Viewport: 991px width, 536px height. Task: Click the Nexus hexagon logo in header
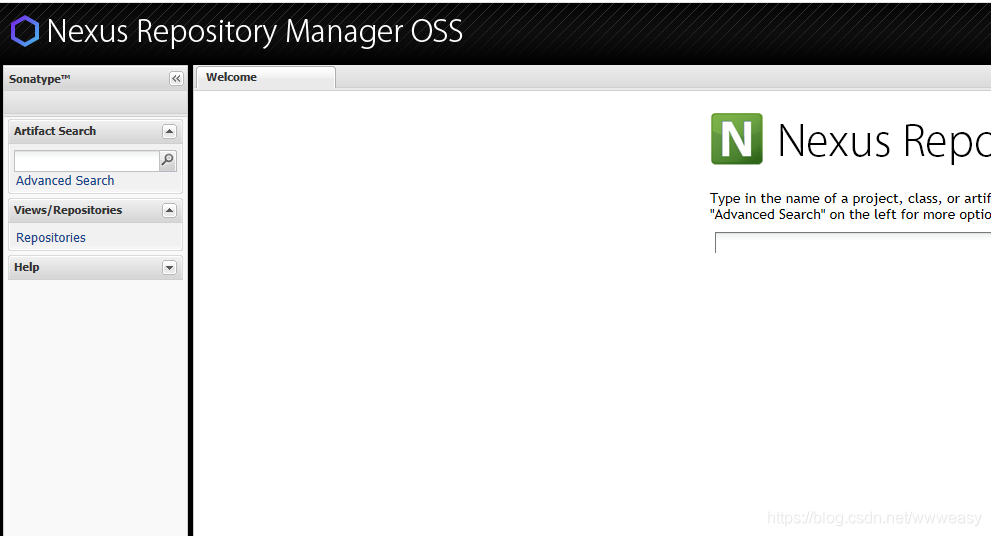[x=25, y=31]
